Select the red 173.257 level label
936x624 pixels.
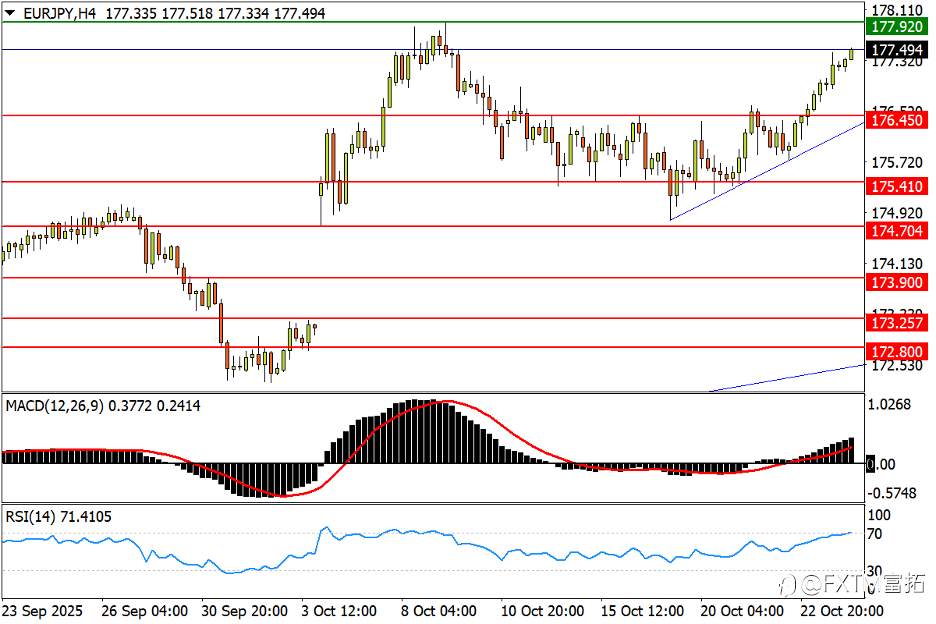[897, 323]
